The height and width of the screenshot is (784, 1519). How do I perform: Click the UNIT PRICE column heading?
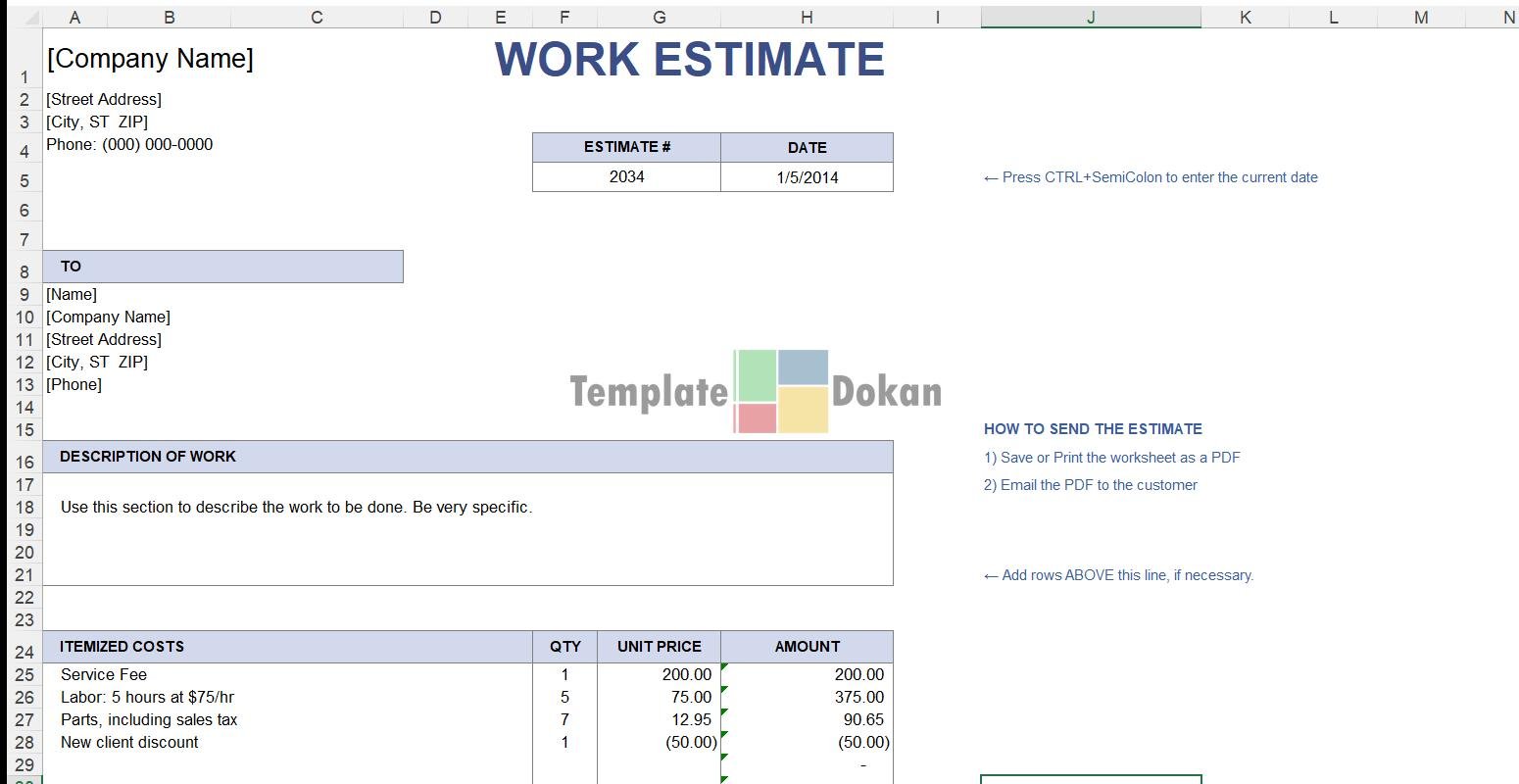pyautogui.click(x=659, y=647)
